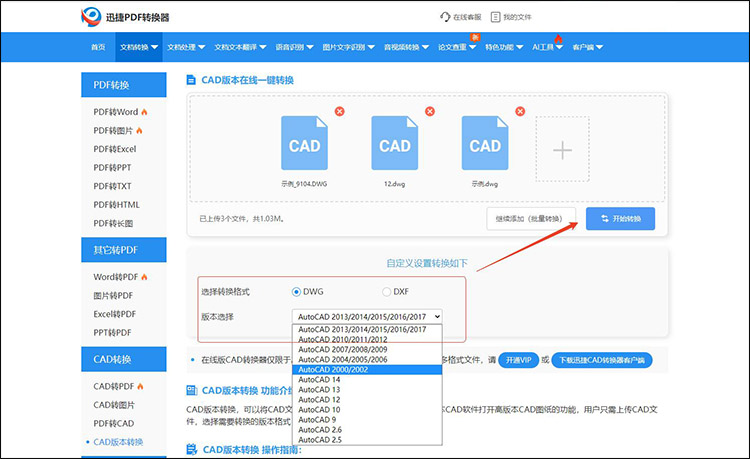
Task: Open 文档转换 navigation menu
Action: (x=139, y=47)
